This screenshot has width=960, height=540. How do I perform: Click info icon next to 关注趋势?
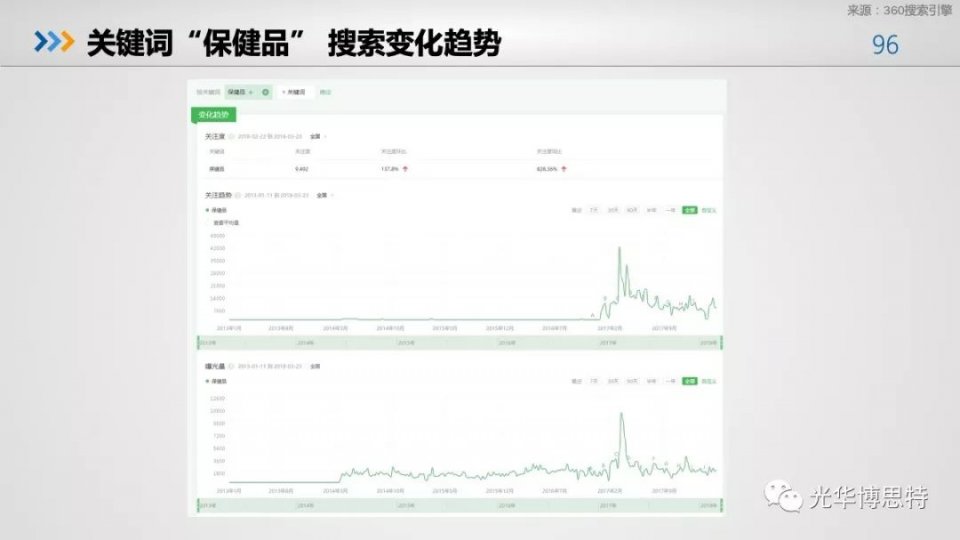tap(238, 195)
